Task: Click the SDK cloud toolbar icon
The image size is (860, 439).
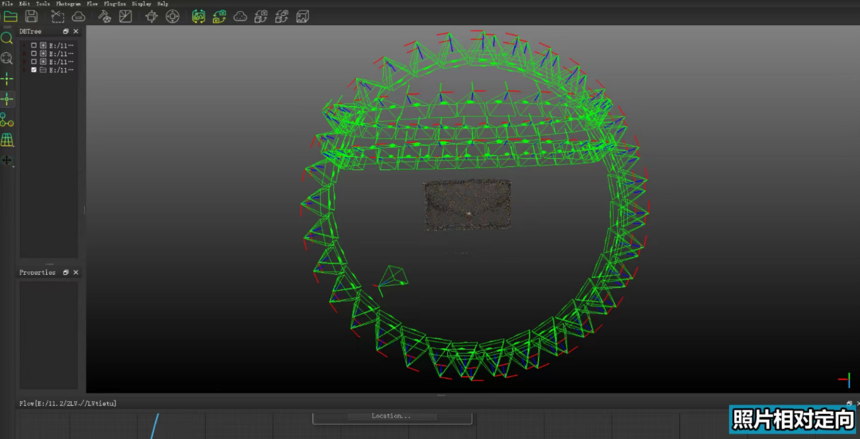Action: pos(78,16)
